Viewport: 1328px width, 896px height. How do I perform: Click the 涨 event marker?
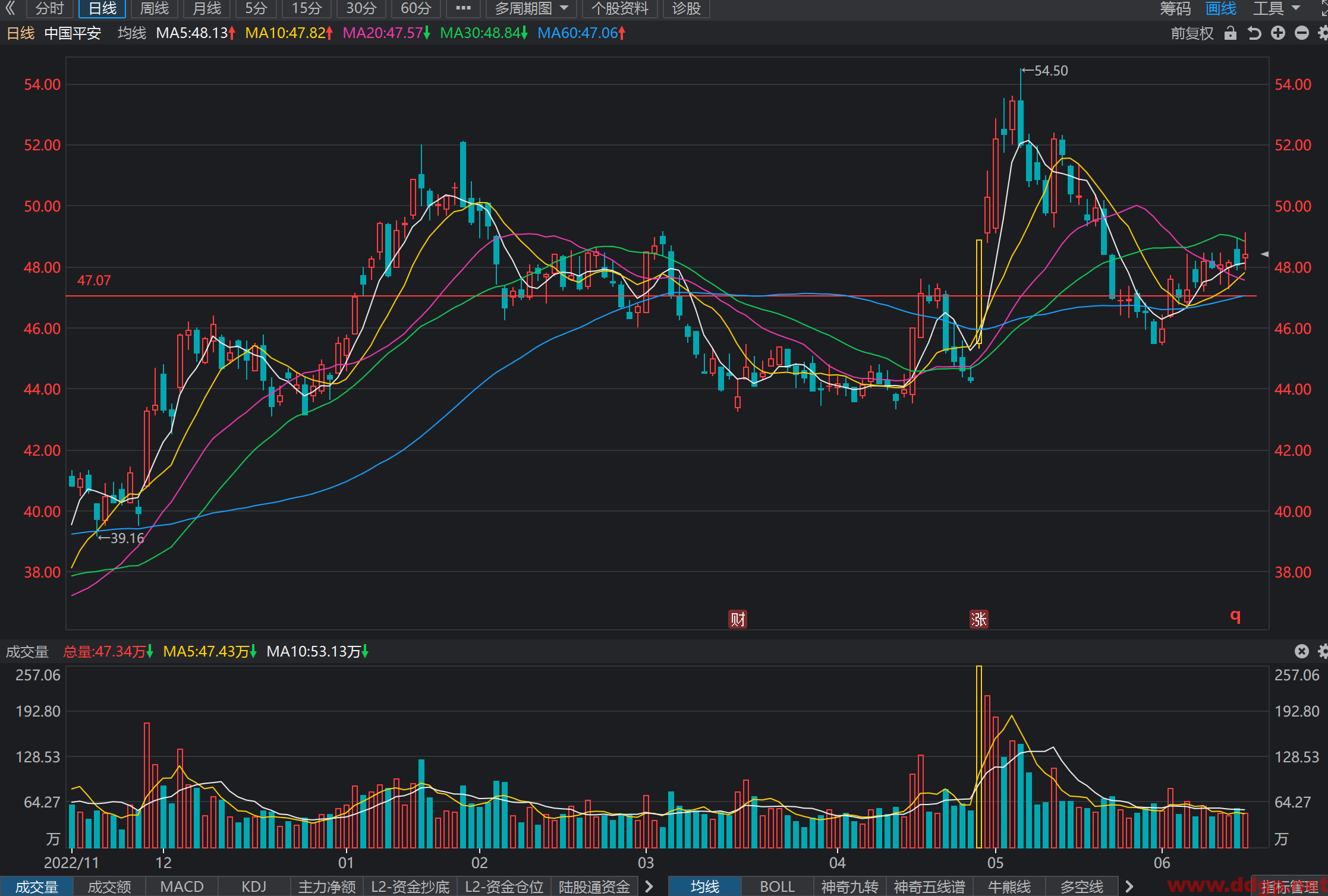click(x=979, y=619)
